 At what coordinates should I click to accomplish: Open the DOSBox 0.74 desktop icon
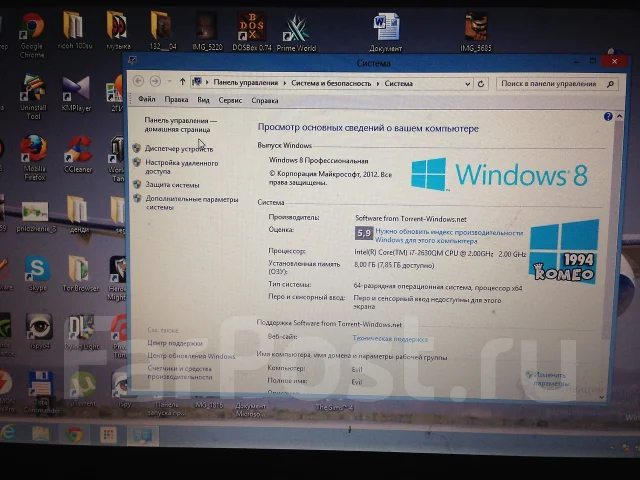tap(252, 32)
